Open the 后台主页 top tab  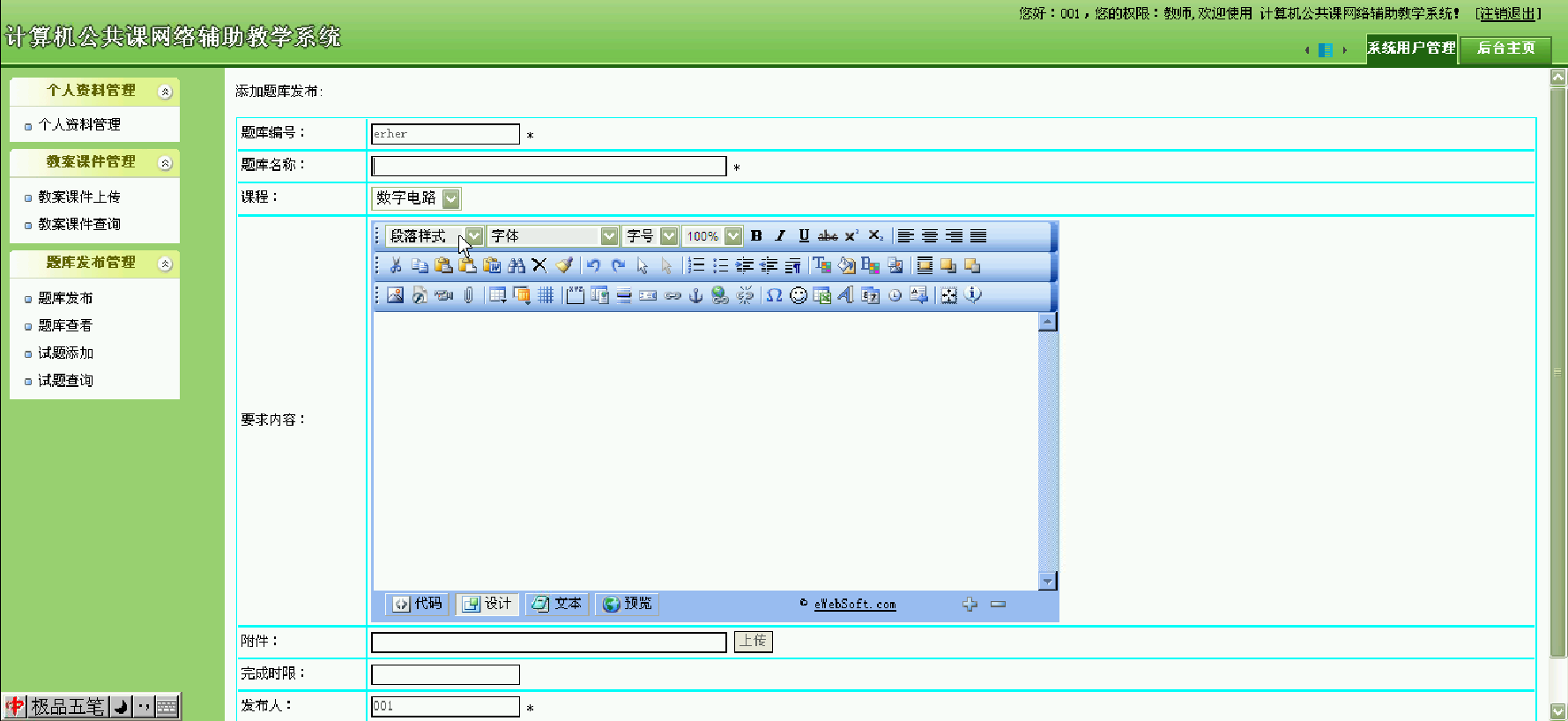[1505, 48]
